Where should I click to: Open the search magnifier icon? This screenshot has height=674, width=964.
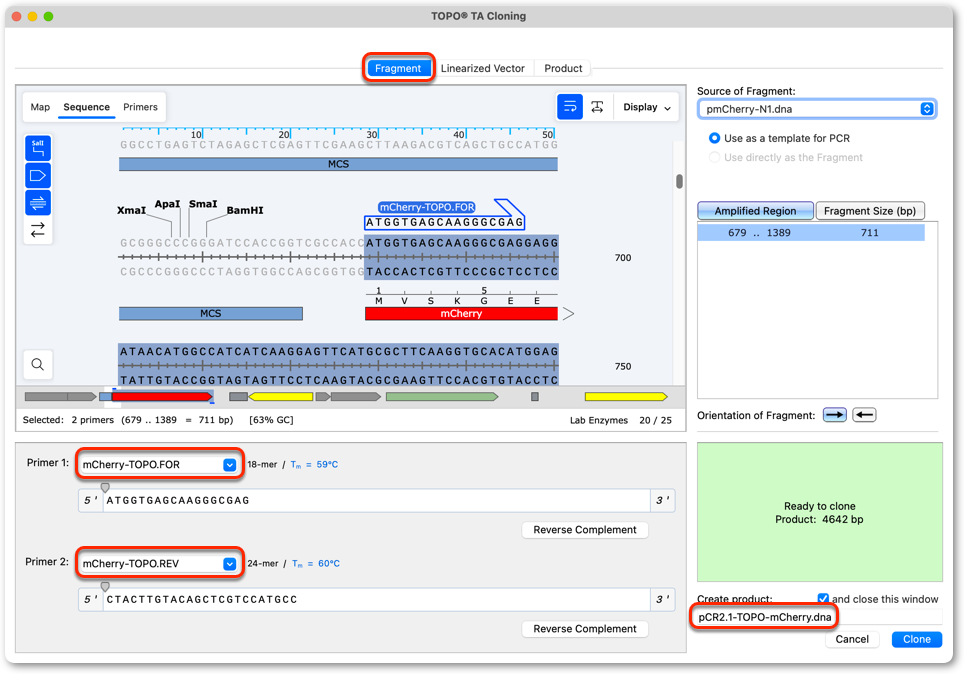[x=38, y=364]
